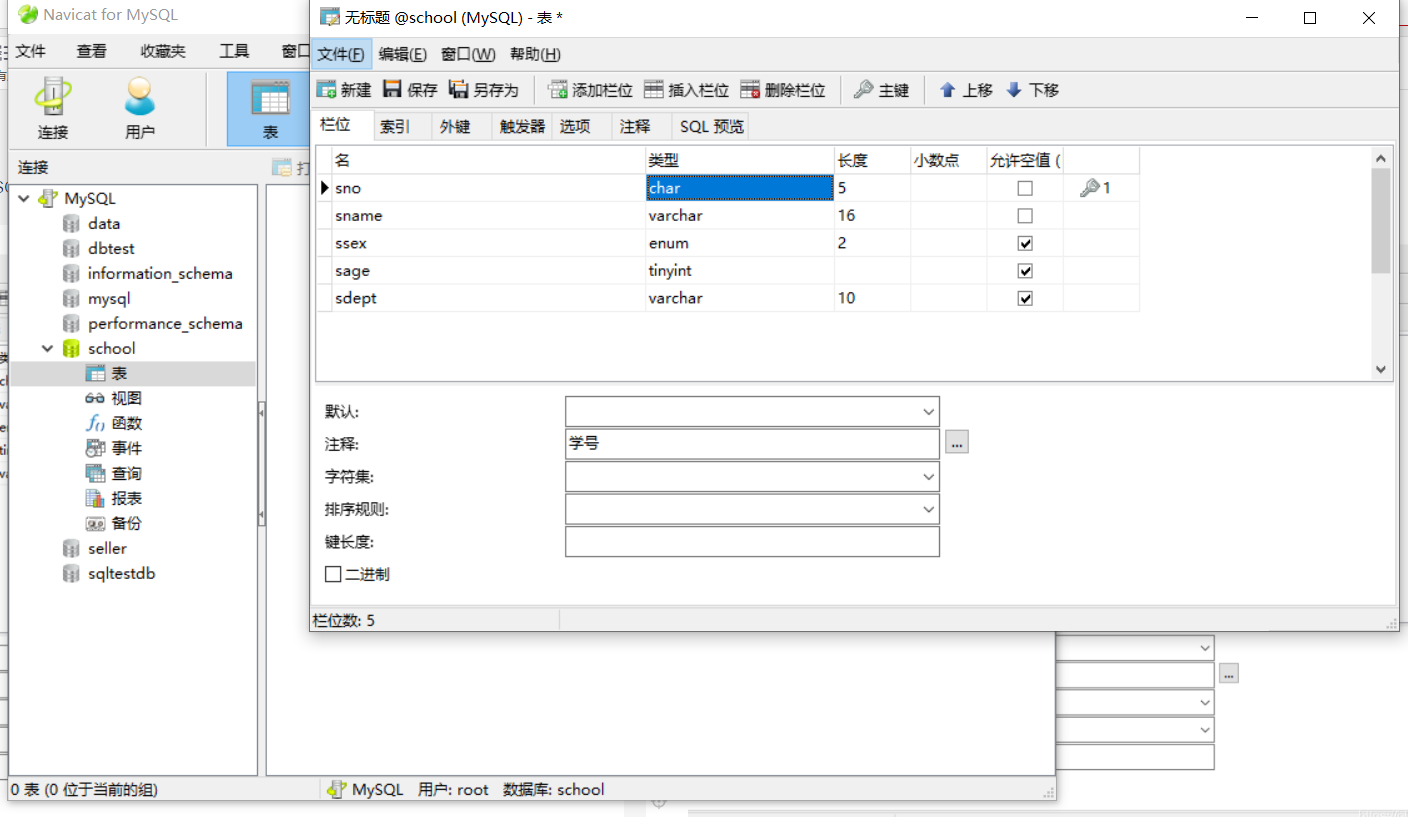
Task: Switch to the 注释 tab
Action: [x=635, y=126]
